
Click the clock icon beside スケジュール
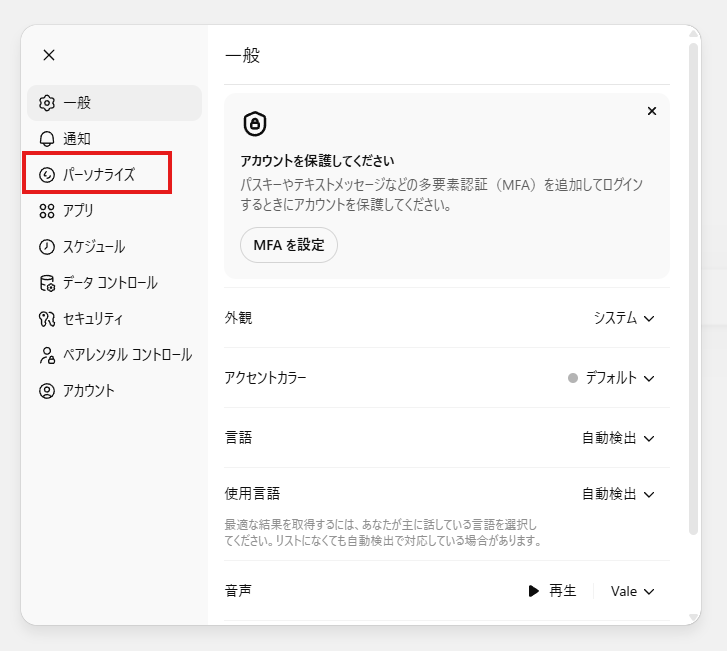47,247
